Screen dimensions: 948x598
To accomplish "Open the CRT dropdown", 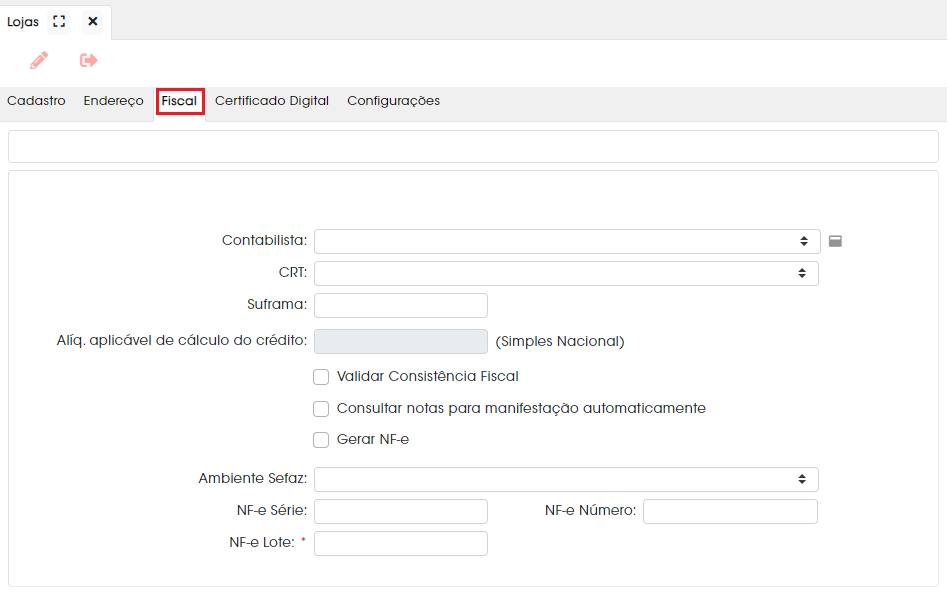I will [x=566, y=273].
